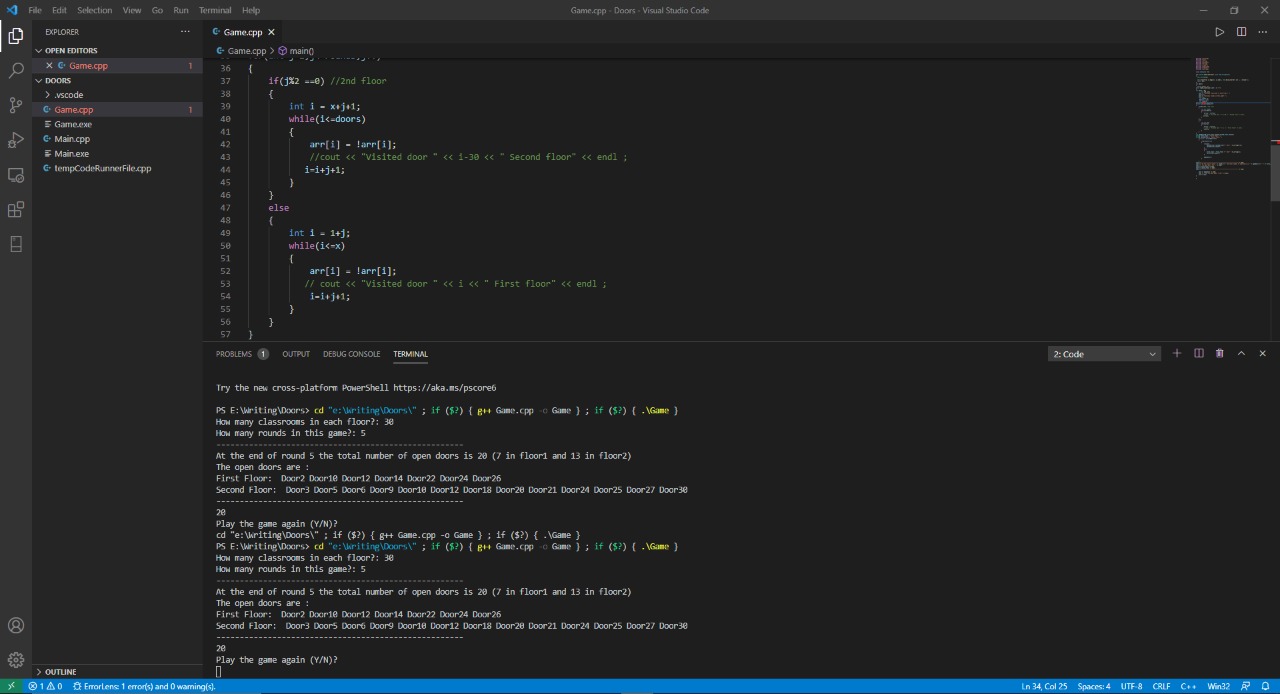This screenshot has width=1280, height=694.
Task: Open Main.cpp in the explorer
Action: pos(72,139)
